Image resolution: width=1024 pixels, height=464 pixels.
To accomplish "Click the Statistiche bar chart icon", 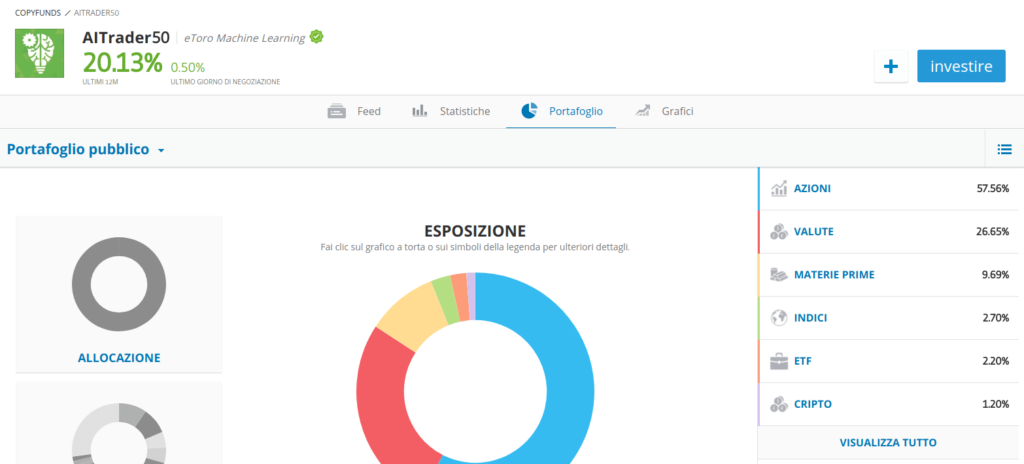I will pyautogui.click(x=419, y=111).
